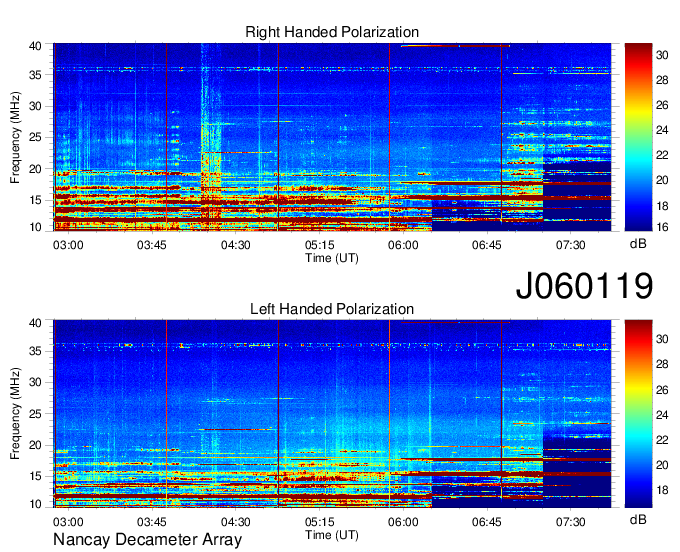Click the 20 MHz frequency tick on Left Handed plot
680x552 pixels.
(35, 445)
